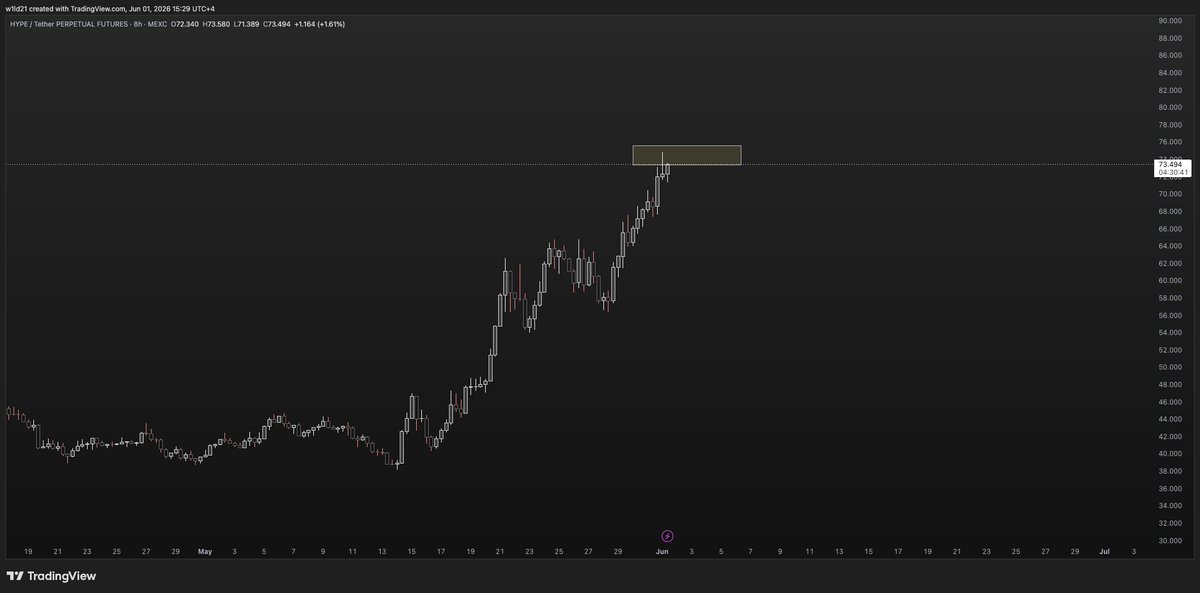Click the w1ld21 created with TradingView.com header

tap(111, 8)
